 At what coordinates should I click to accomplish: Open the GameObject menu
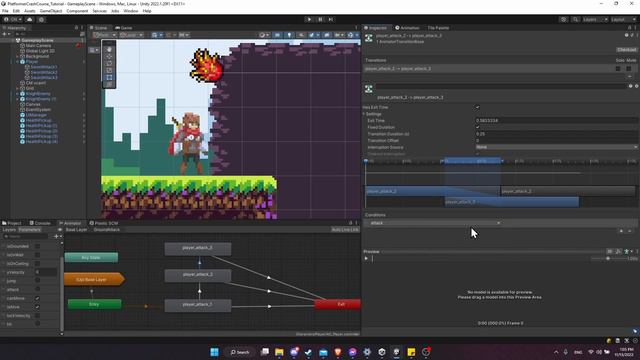pyautogui.click(x=51, y=11)
